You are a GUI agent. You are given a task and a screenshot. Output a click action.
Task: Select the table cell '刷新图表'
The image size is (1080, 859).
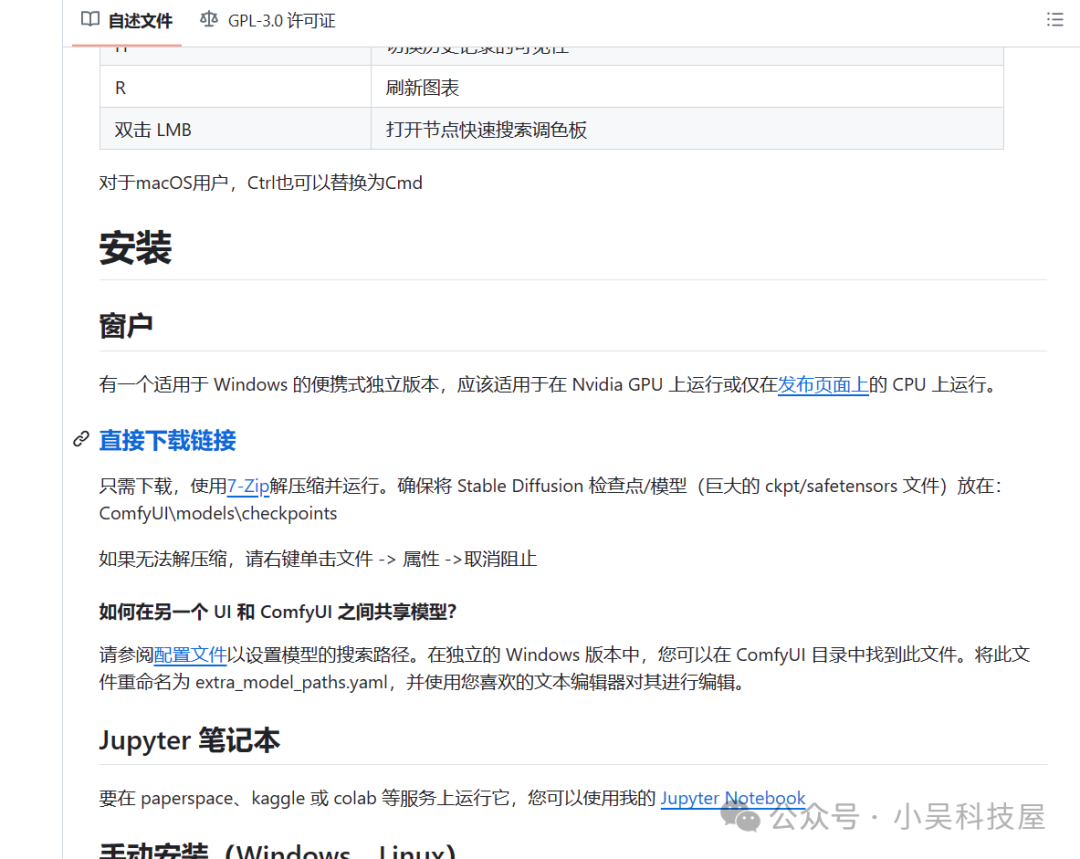tap(687, 87)
